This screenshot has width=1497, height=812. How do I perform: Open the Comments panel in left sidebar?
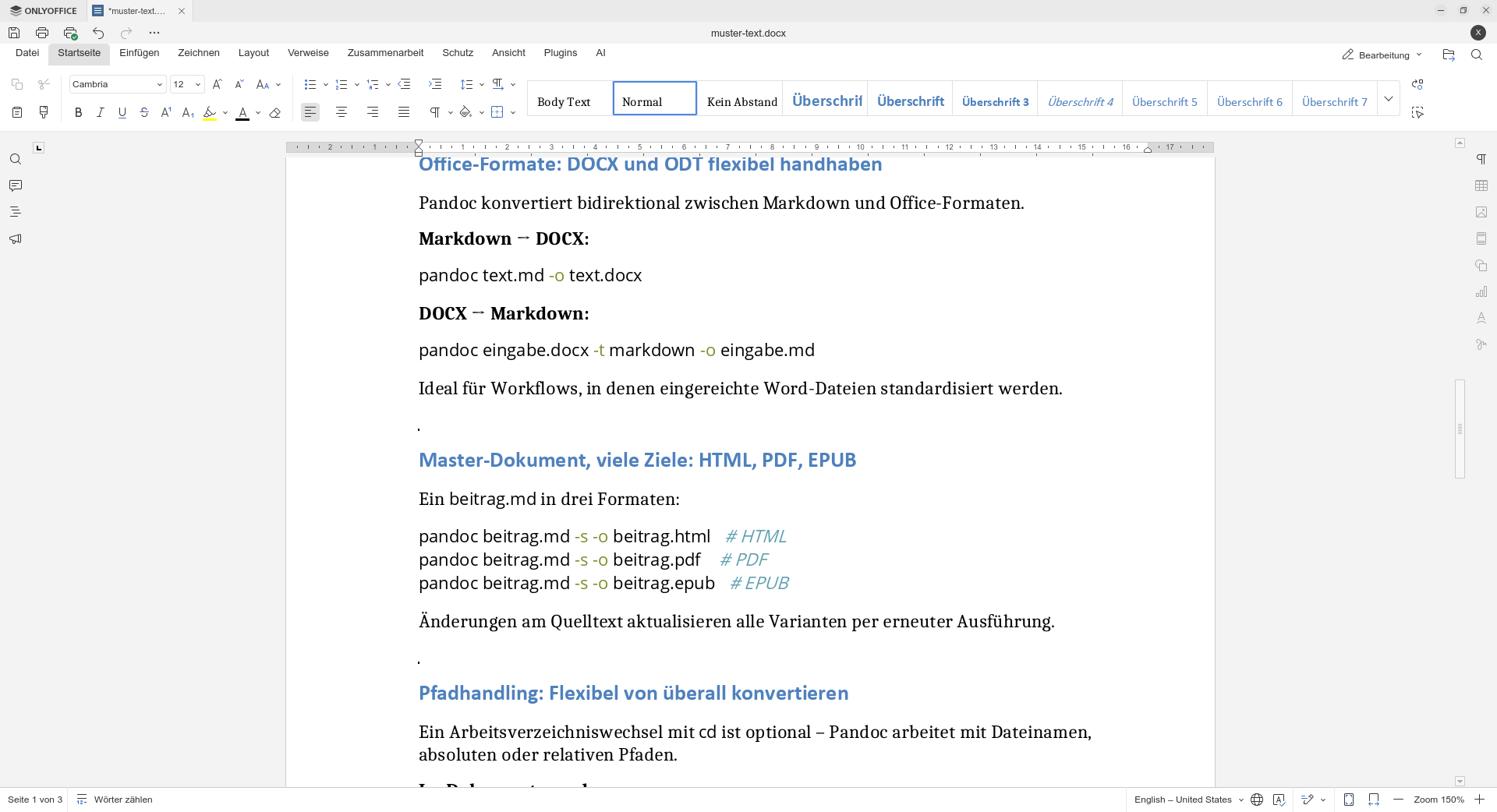click(x=16, y=185)
